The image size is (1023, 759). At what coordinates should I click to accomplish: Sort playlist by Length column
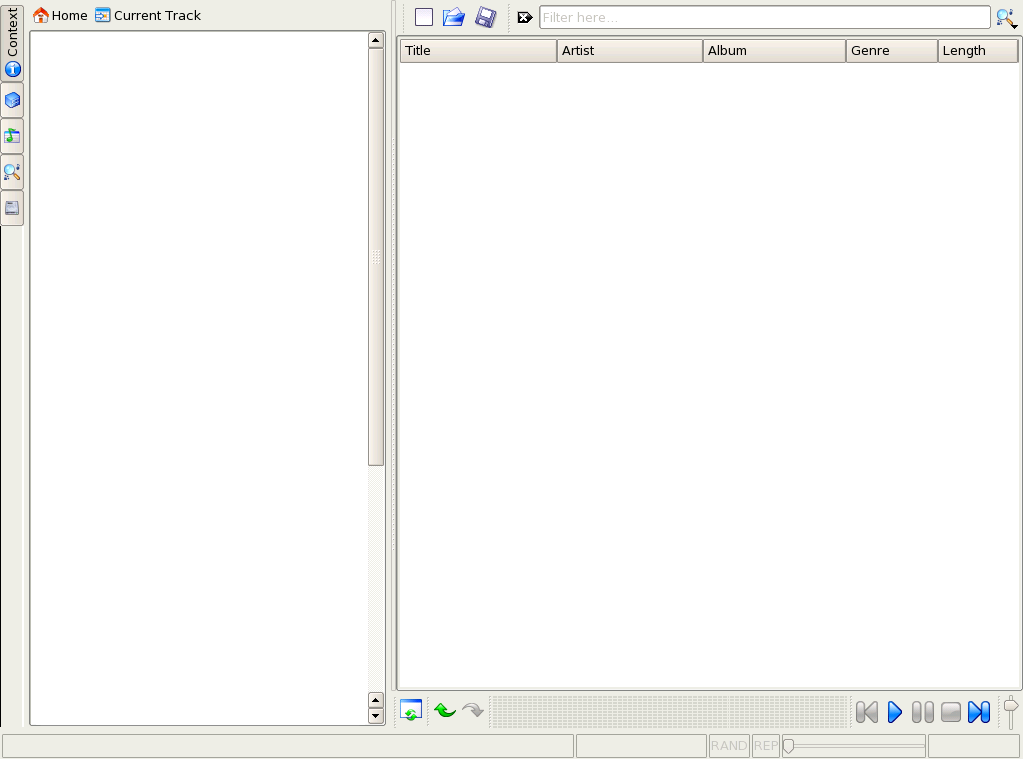pyautogui.click(x=977, y=51)
